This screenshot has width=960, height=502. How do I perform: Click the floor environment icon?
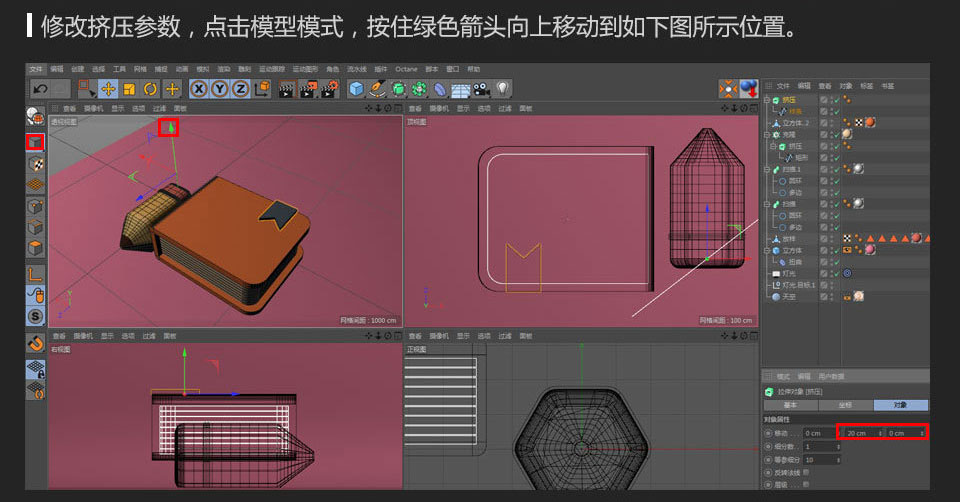coord(460,90)
